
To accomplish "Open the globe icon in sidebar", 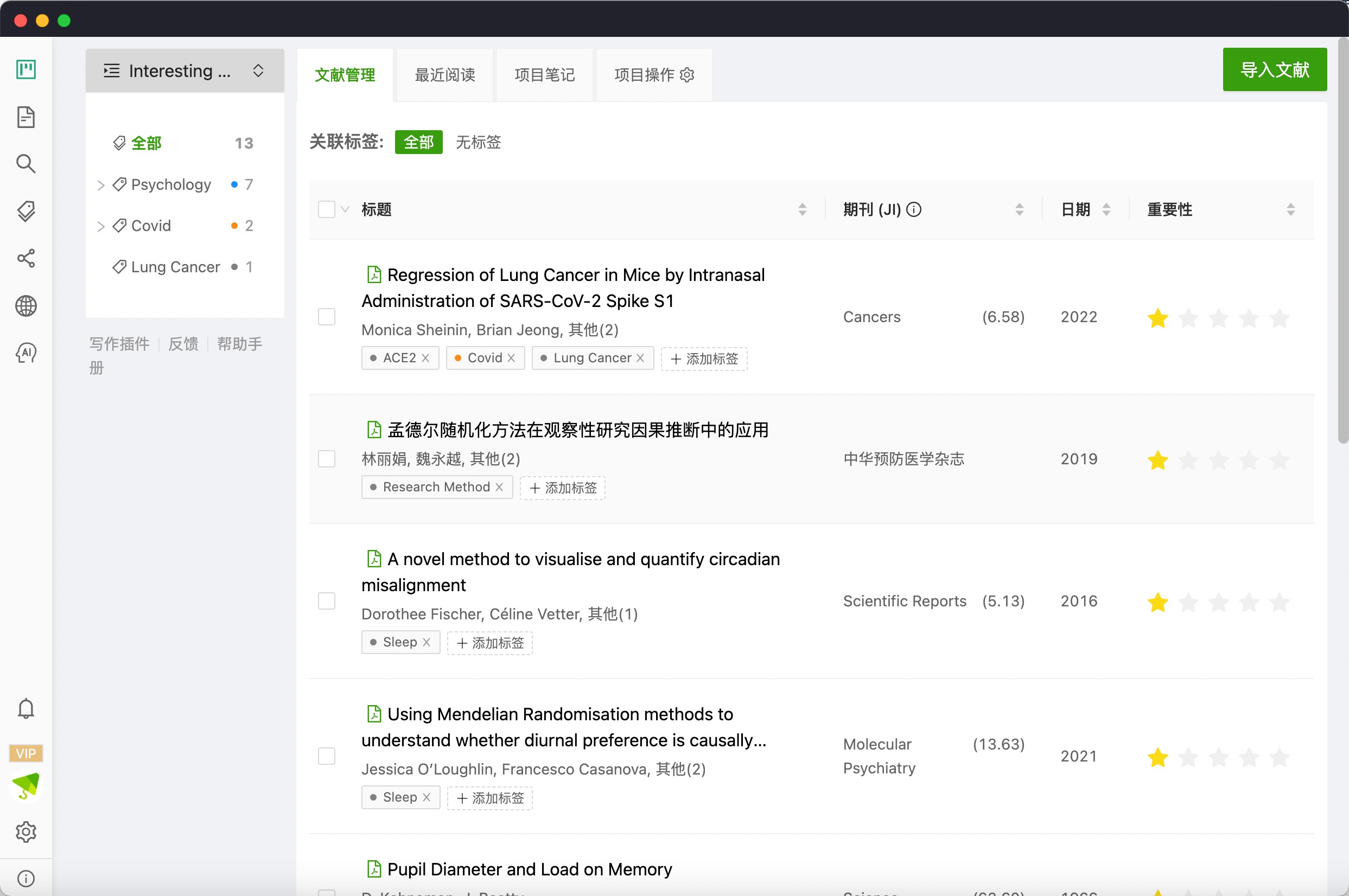I will (x=26, y=306).
